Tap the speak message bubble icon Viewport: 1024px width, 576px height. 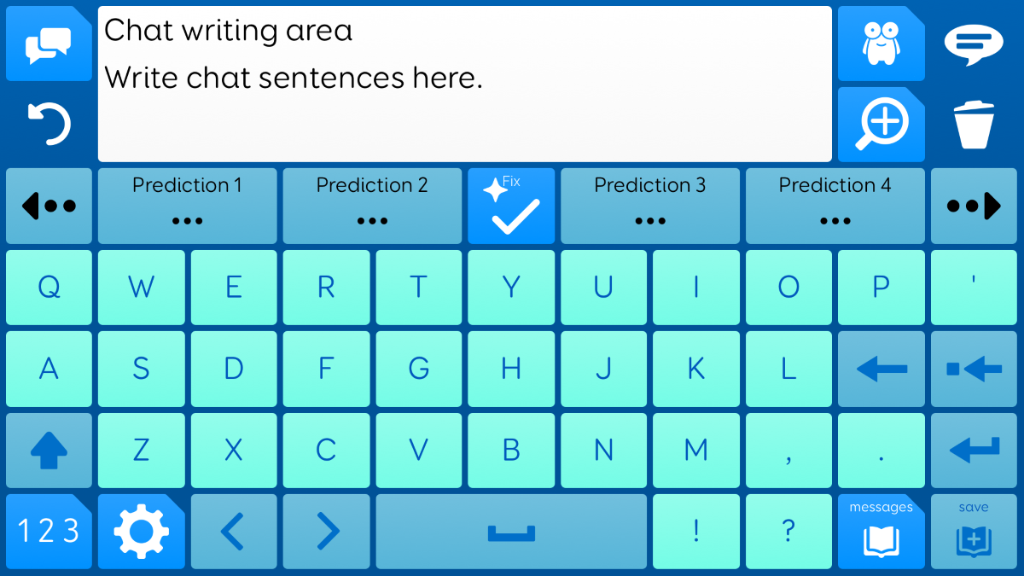tap(974, 44)
